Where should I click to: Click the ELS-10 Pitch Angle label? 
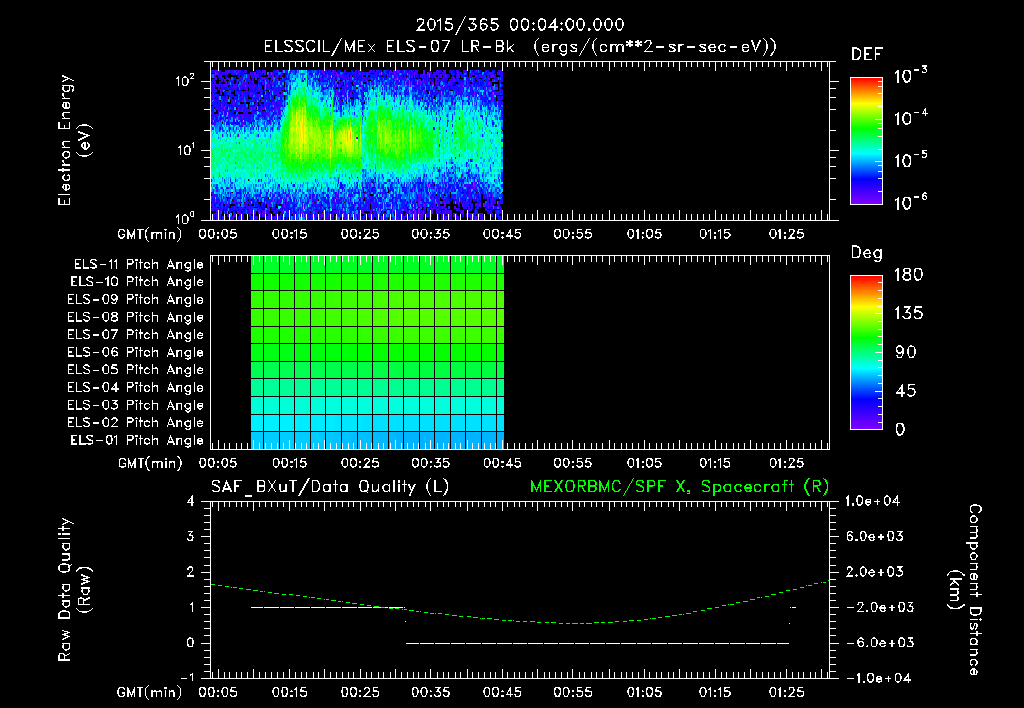point(137,282)
